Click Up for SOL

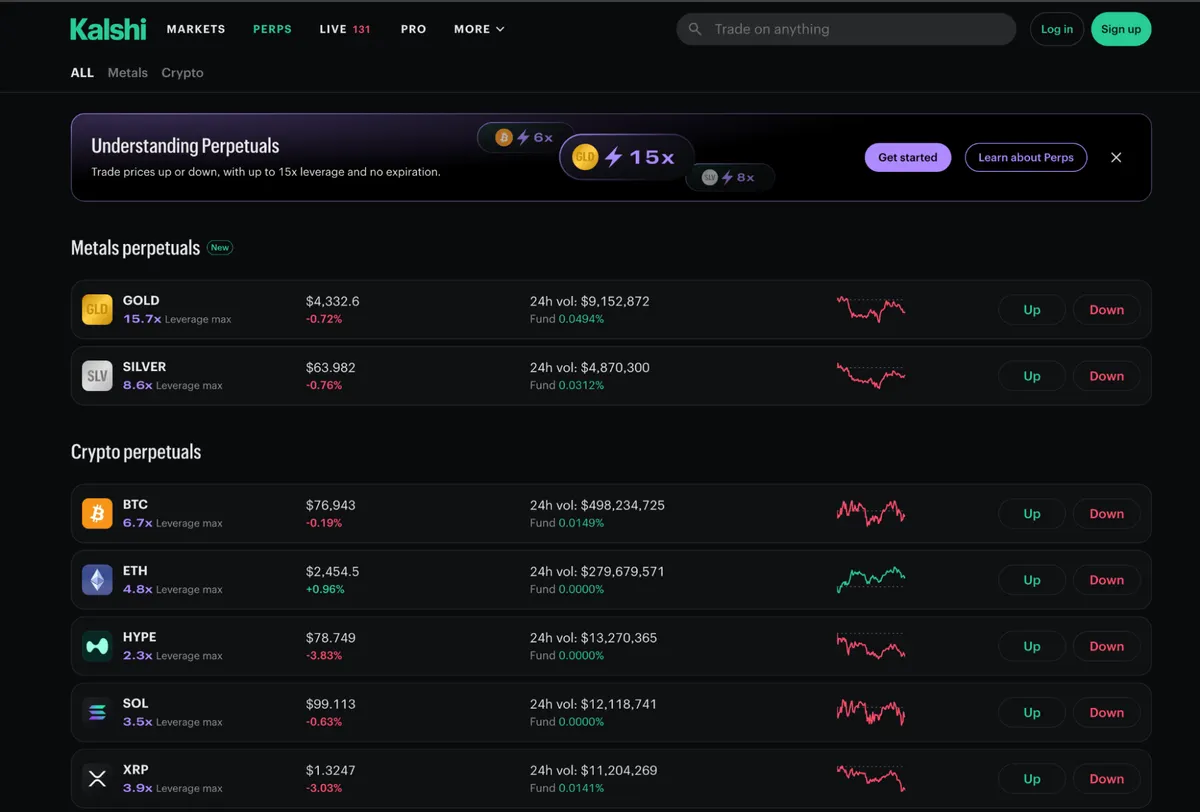point(1032,713)
